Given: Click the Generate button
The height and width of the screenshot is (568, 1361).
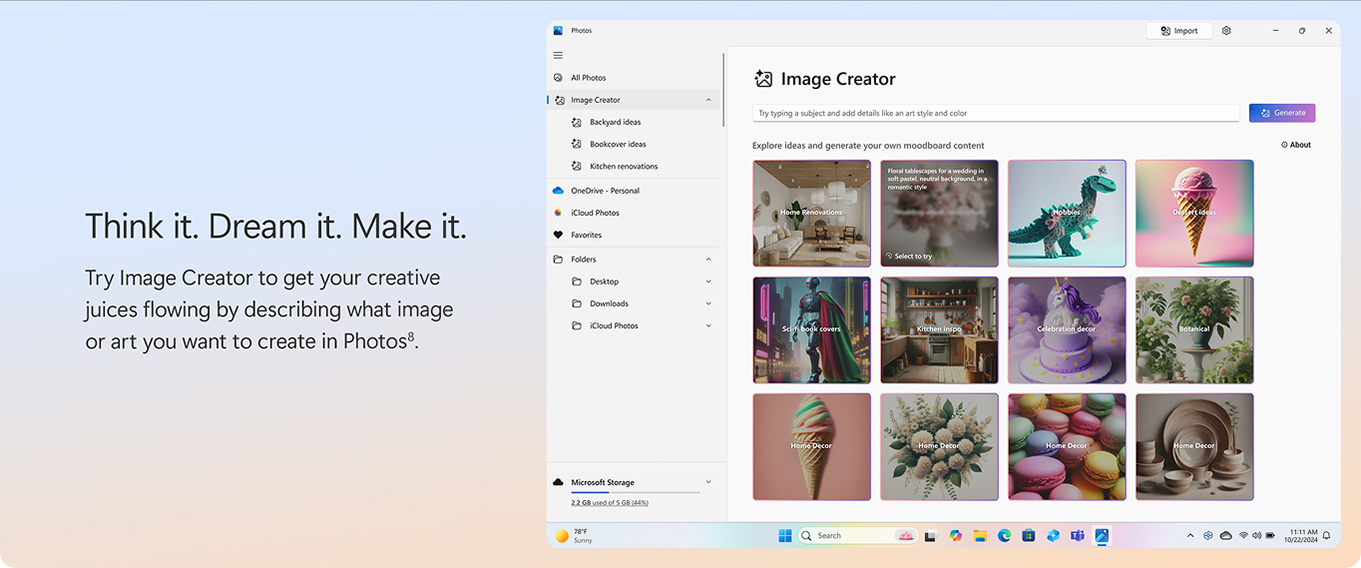Looking at the screenshot, I should pyautogui.click(x=1282, y=113).
